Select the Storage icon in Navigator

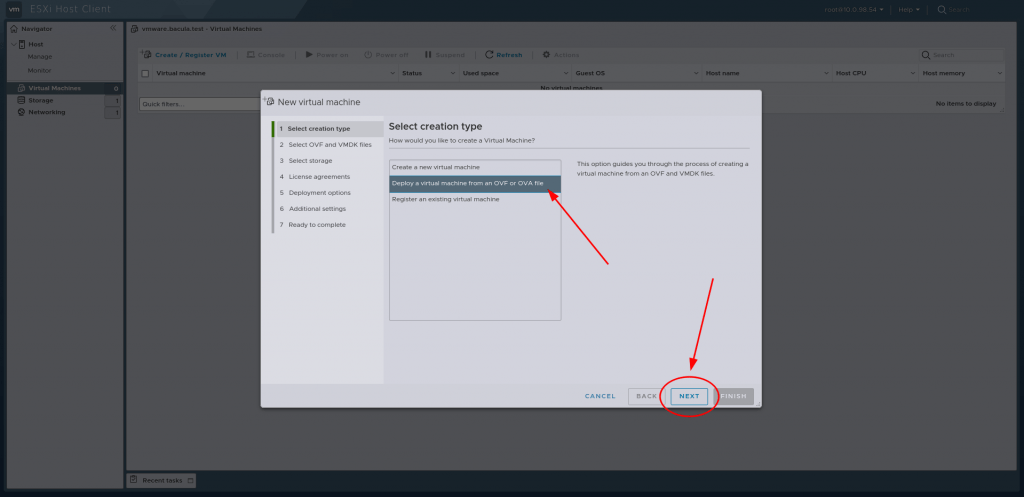[x=21, y=100]
